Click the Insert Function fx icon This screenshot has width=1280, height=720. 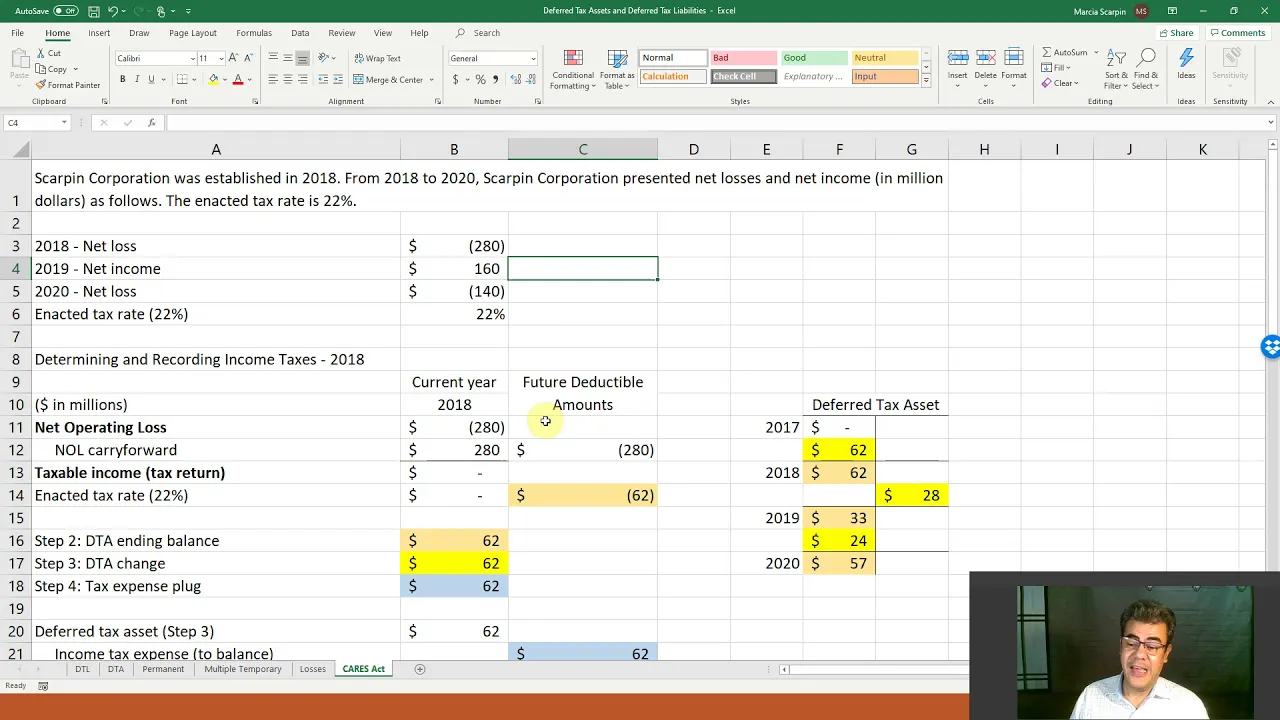click(x=151, y=122)
